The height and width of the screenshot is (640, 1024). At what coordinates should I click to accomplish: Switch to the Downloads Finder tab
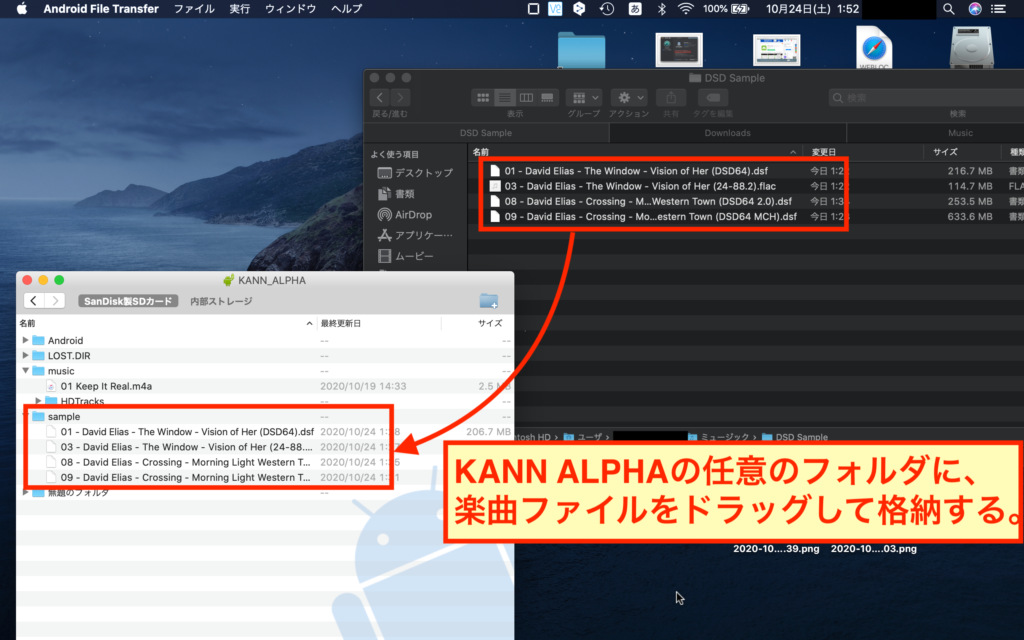728,133
